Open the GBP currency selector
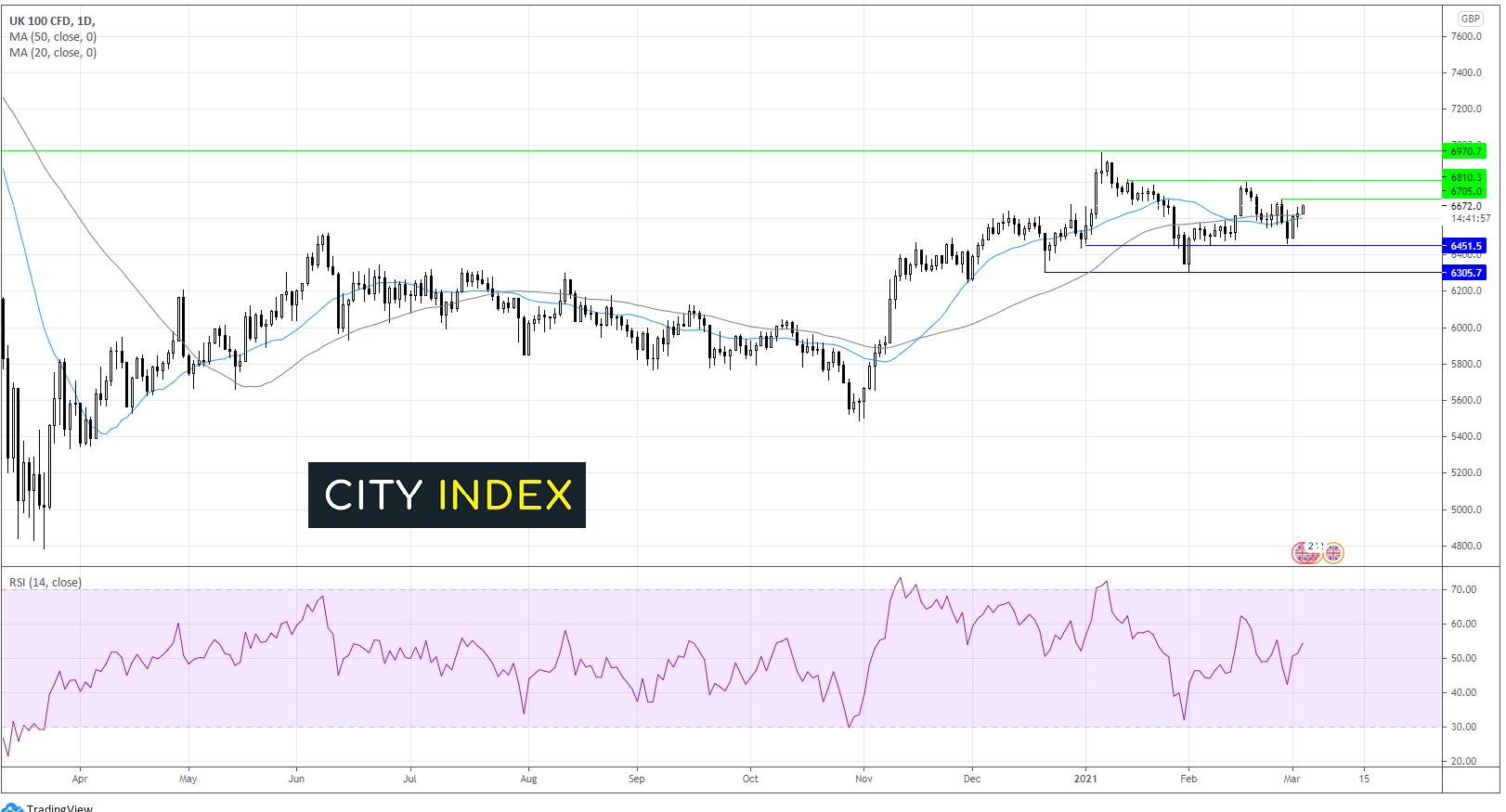1506x812 pixels. [1470, 19]
